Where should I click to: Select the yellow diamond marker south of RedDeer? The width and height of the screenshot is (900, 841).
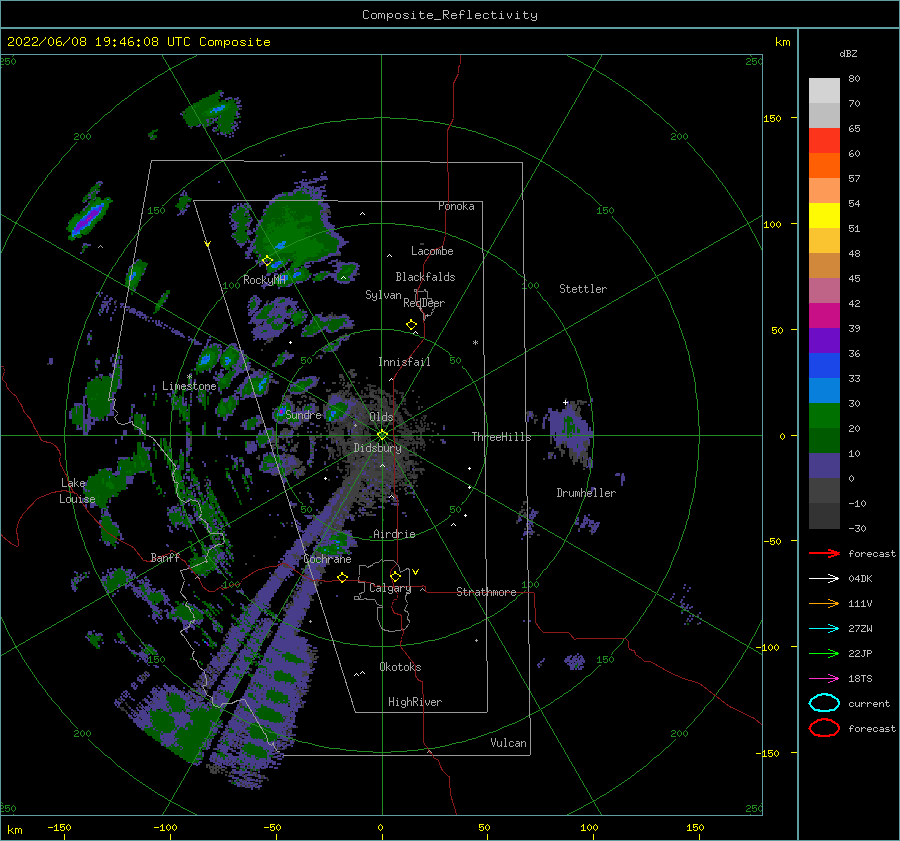tap(411, 325)
